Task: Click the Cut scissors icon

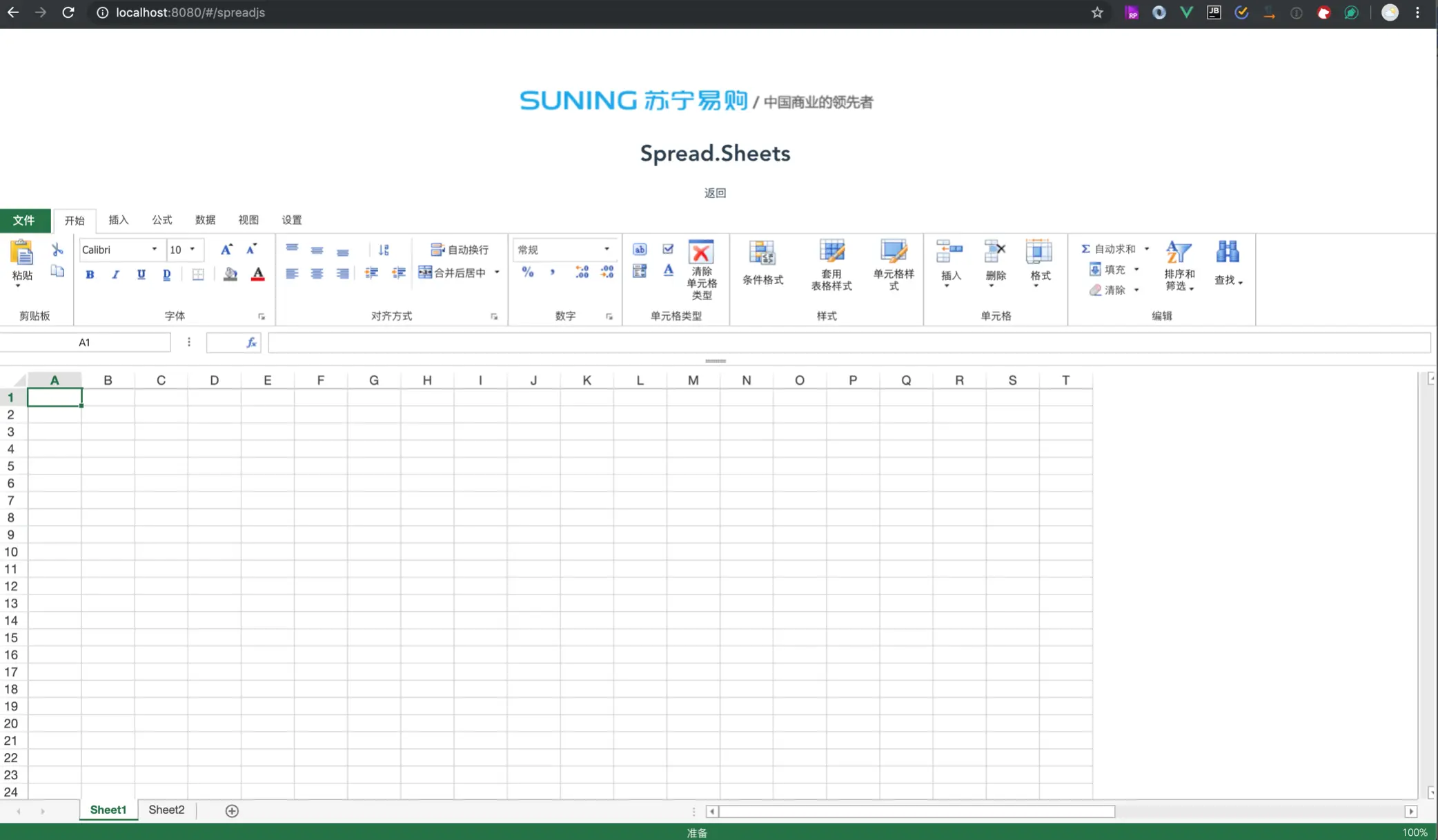Action: pos(57,250)
